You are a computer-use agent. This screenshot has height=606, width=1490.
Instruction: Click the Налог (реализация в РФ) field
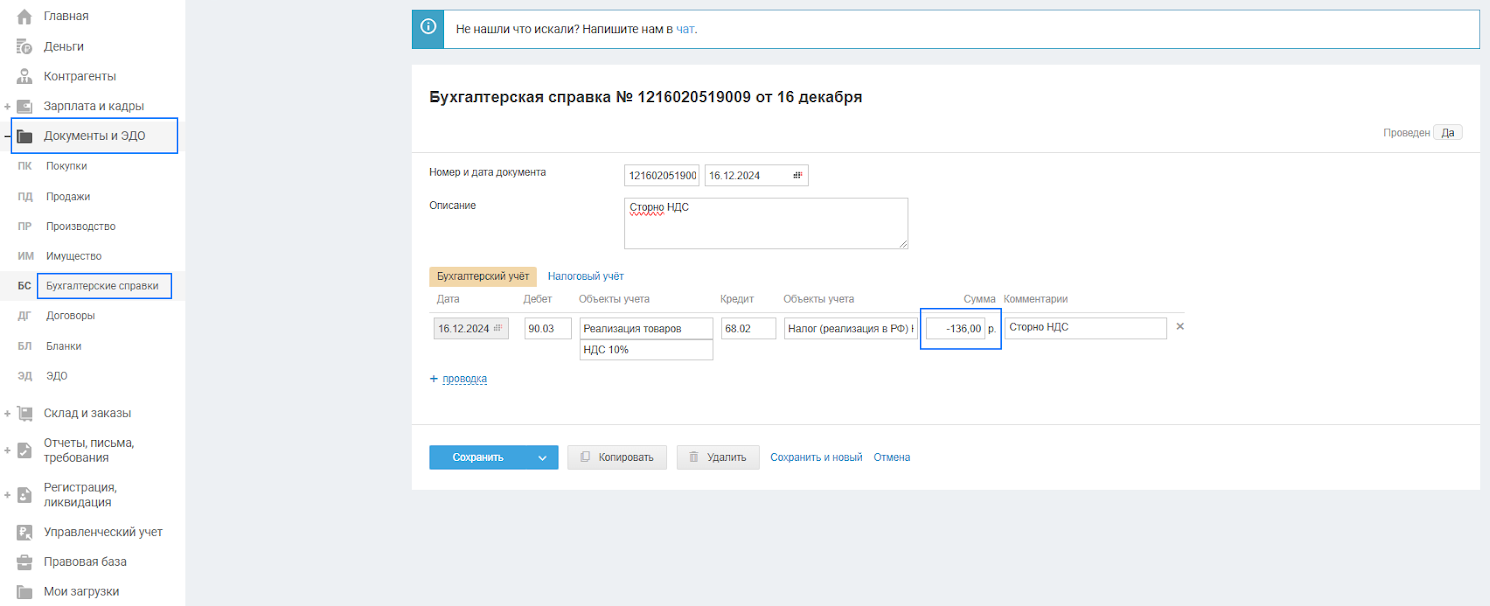point(851,328)
